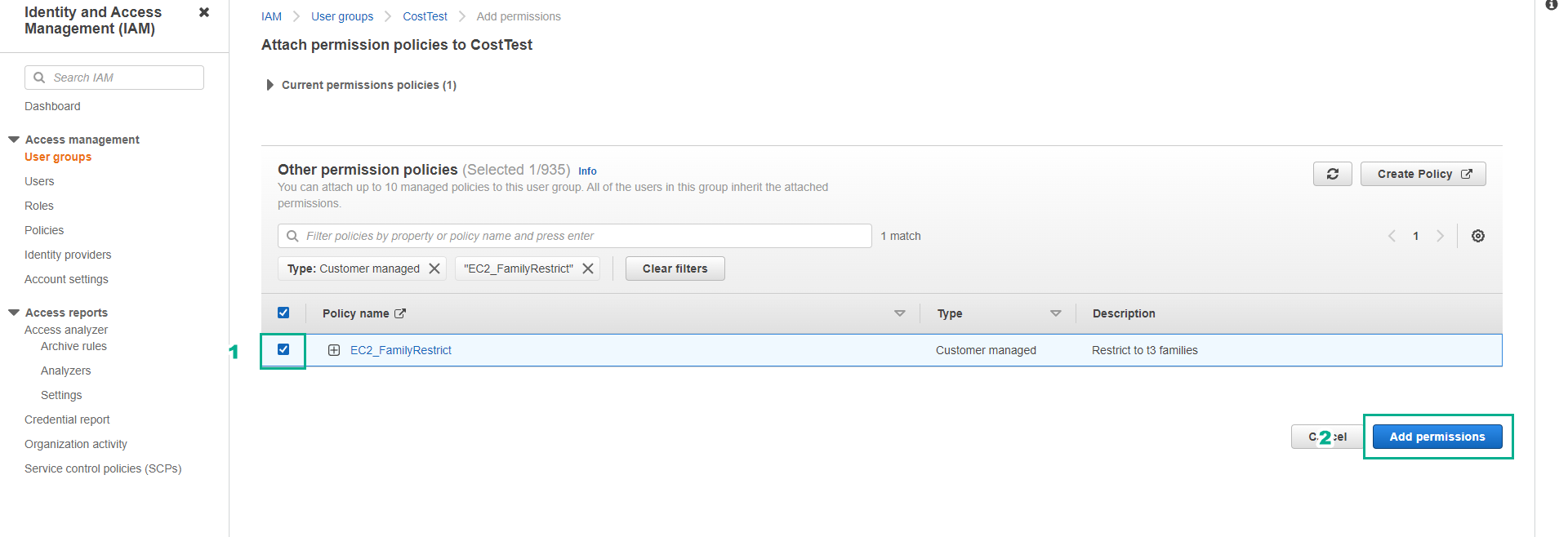Viewport: 1568px width, 537px height.
Task: Open Account settings page
Action: pyautogui.click(x=66, y=279)
